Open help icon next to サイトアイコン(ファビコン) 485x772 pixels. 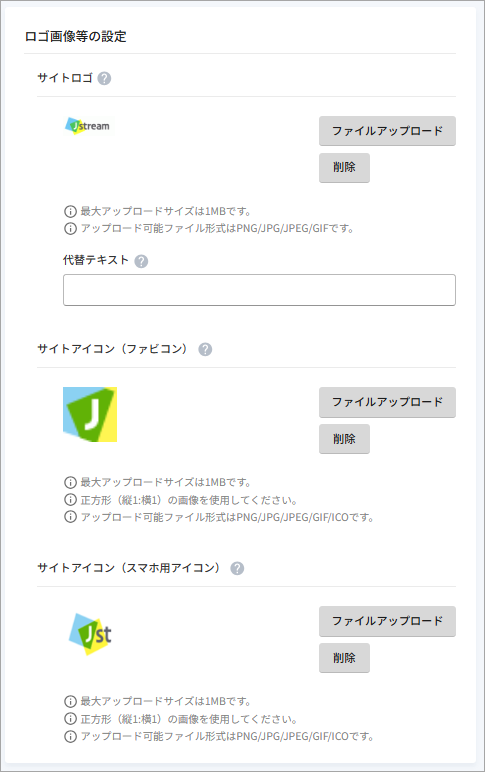click(x=205, y=349)
